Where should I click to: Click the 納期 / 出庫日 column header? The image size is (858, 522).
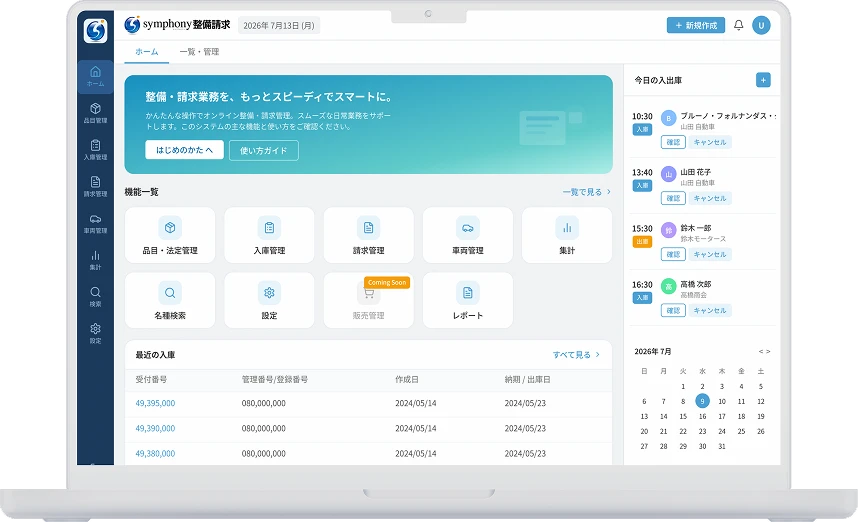[x=527, y=379]
